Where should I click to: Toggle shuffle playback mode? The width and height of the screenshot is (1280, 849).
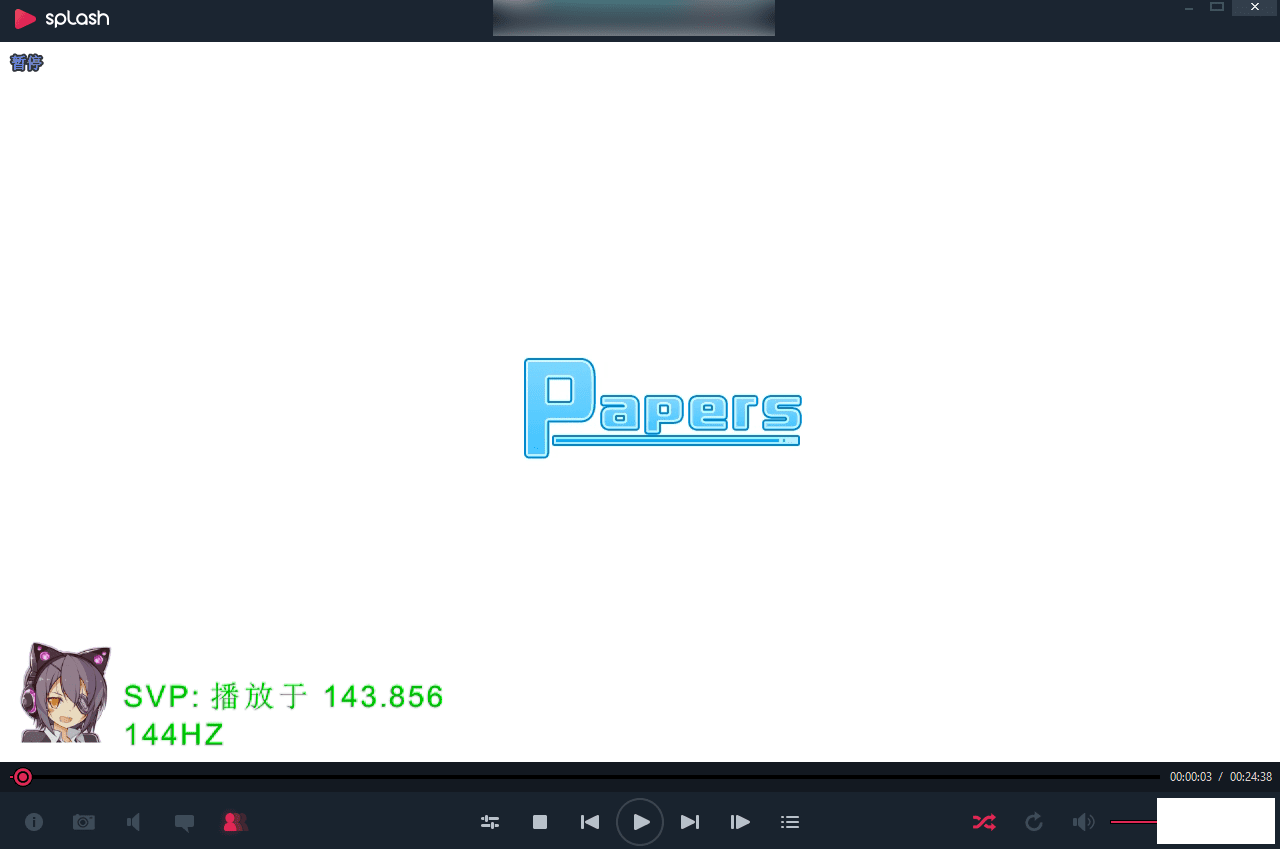(984, 822)
